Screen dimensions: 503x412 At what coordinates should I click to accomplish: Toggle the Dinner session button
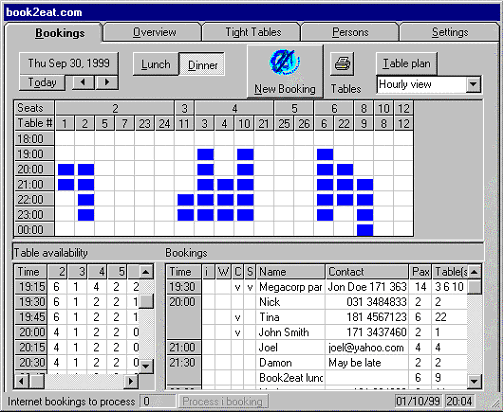coord(202,64)
